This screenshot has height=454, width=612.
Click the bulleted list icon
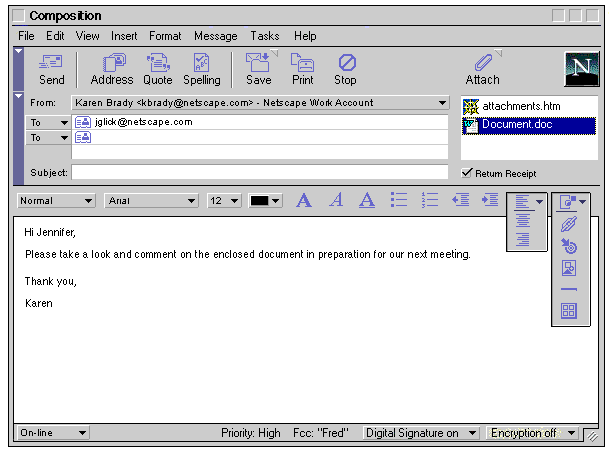(x=399, y=200)
